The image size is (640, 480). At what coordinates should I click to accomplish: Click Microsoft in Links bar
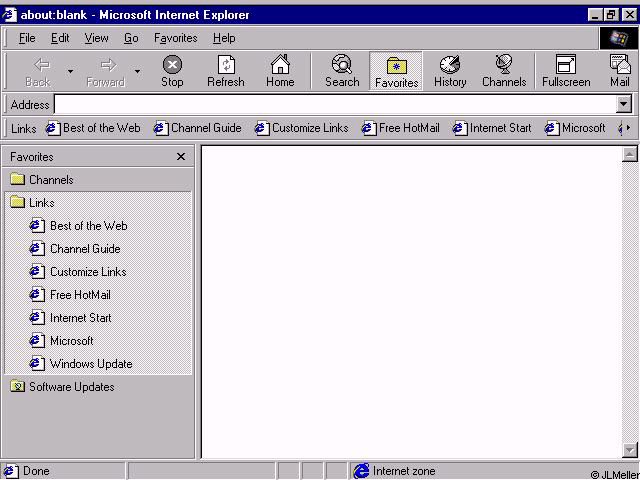coord(575,128)
